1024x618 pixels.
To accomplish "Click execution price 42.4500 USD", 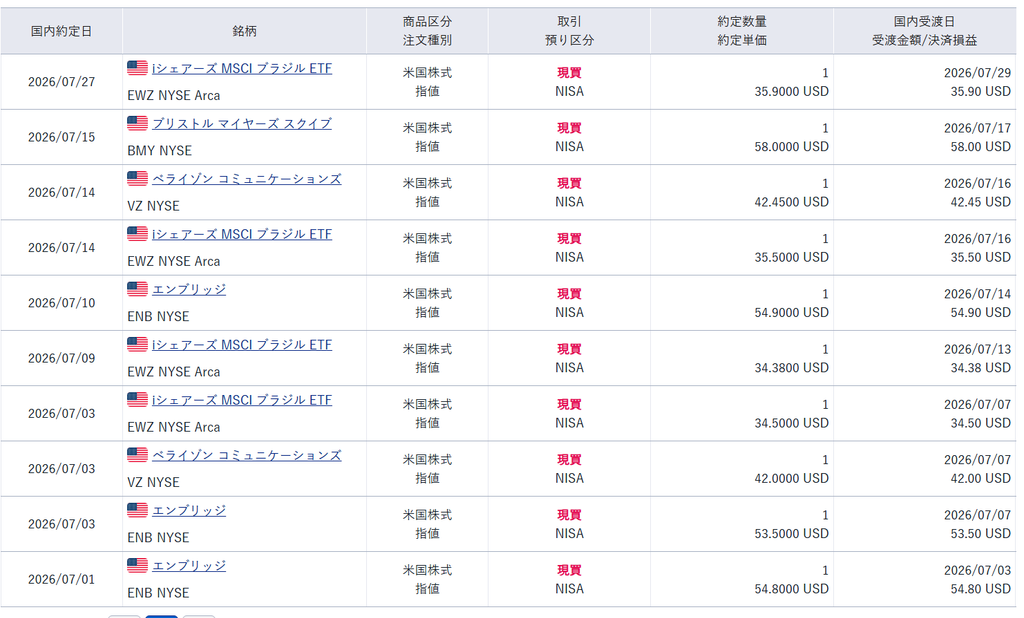I will point(792,202).
